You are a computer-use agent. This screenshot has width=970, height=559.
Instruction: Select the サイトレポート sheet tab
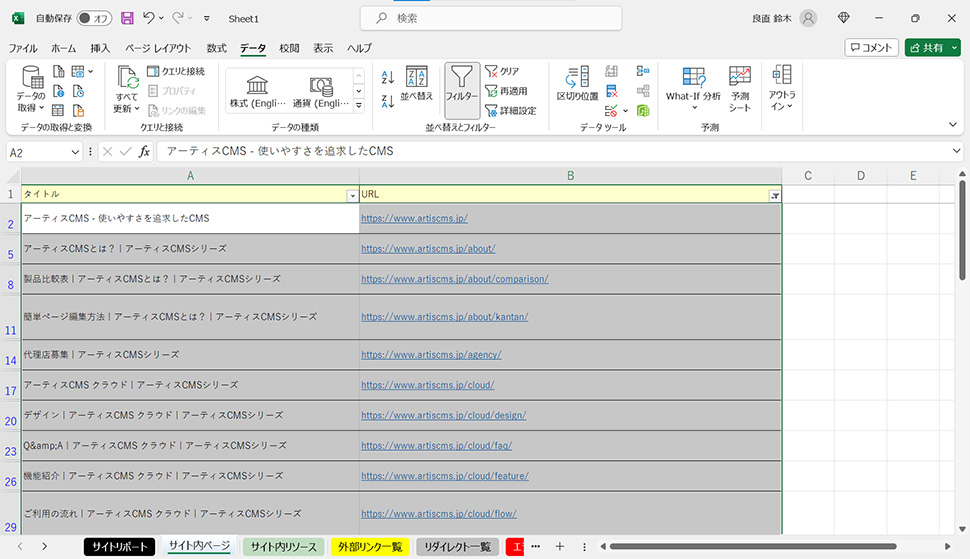119,547
